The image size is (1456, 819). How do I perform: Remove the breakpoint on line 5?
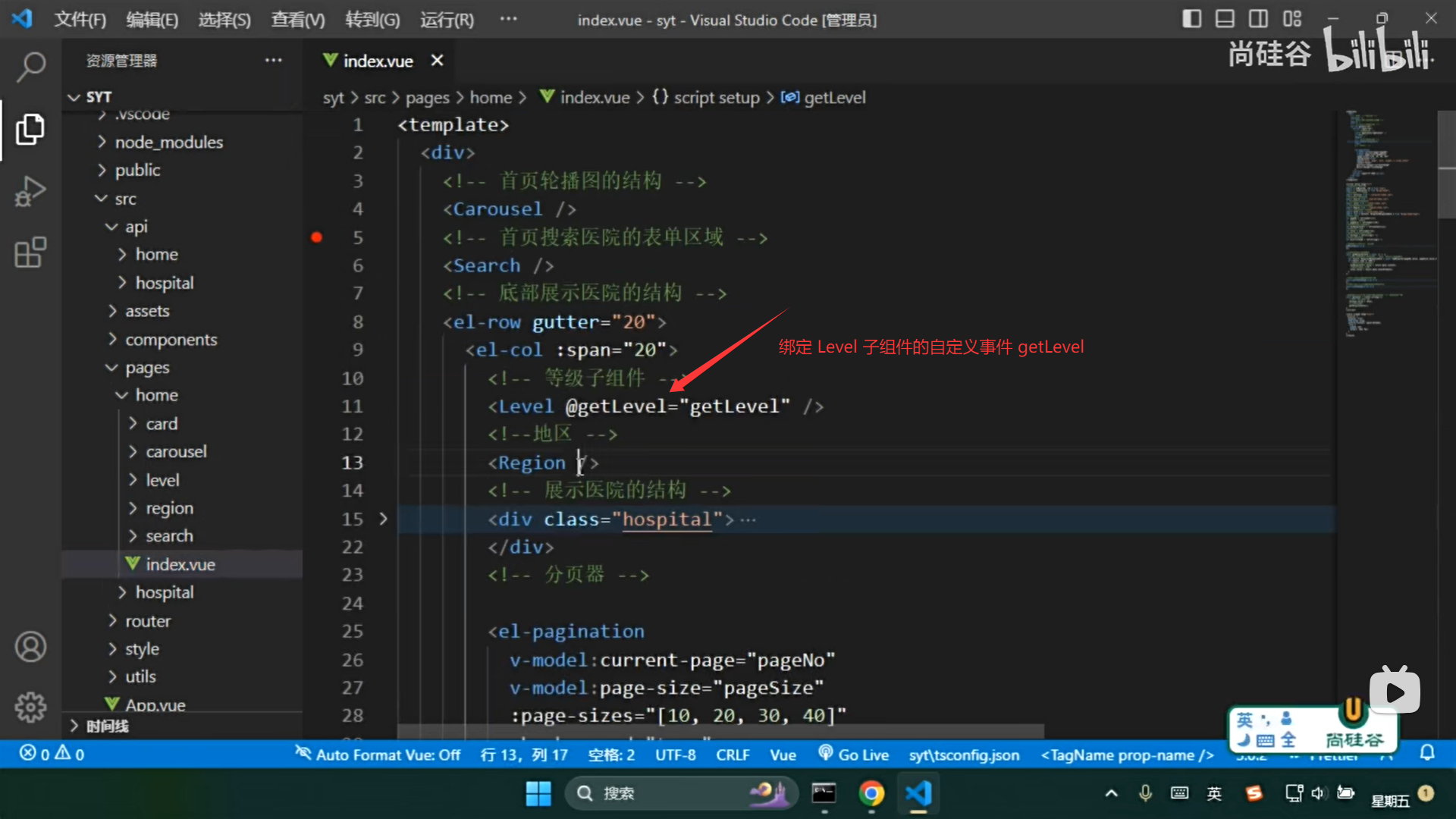click(x=317, y=237)
